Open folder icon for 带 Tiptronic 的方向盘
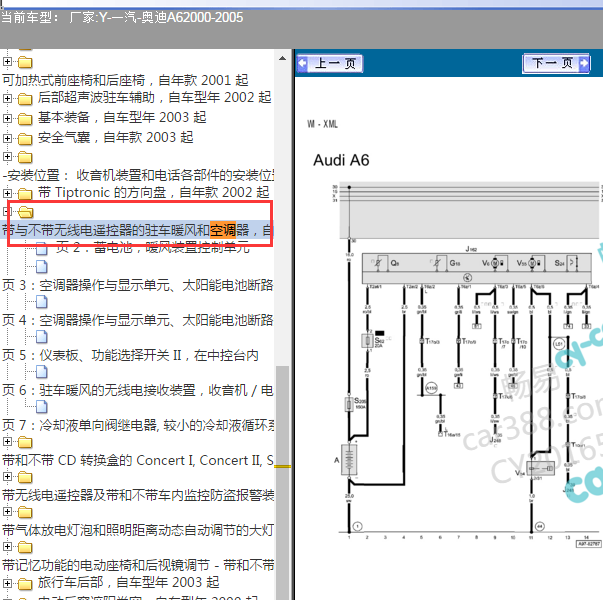603x600 pixels. tap(25, 193)
